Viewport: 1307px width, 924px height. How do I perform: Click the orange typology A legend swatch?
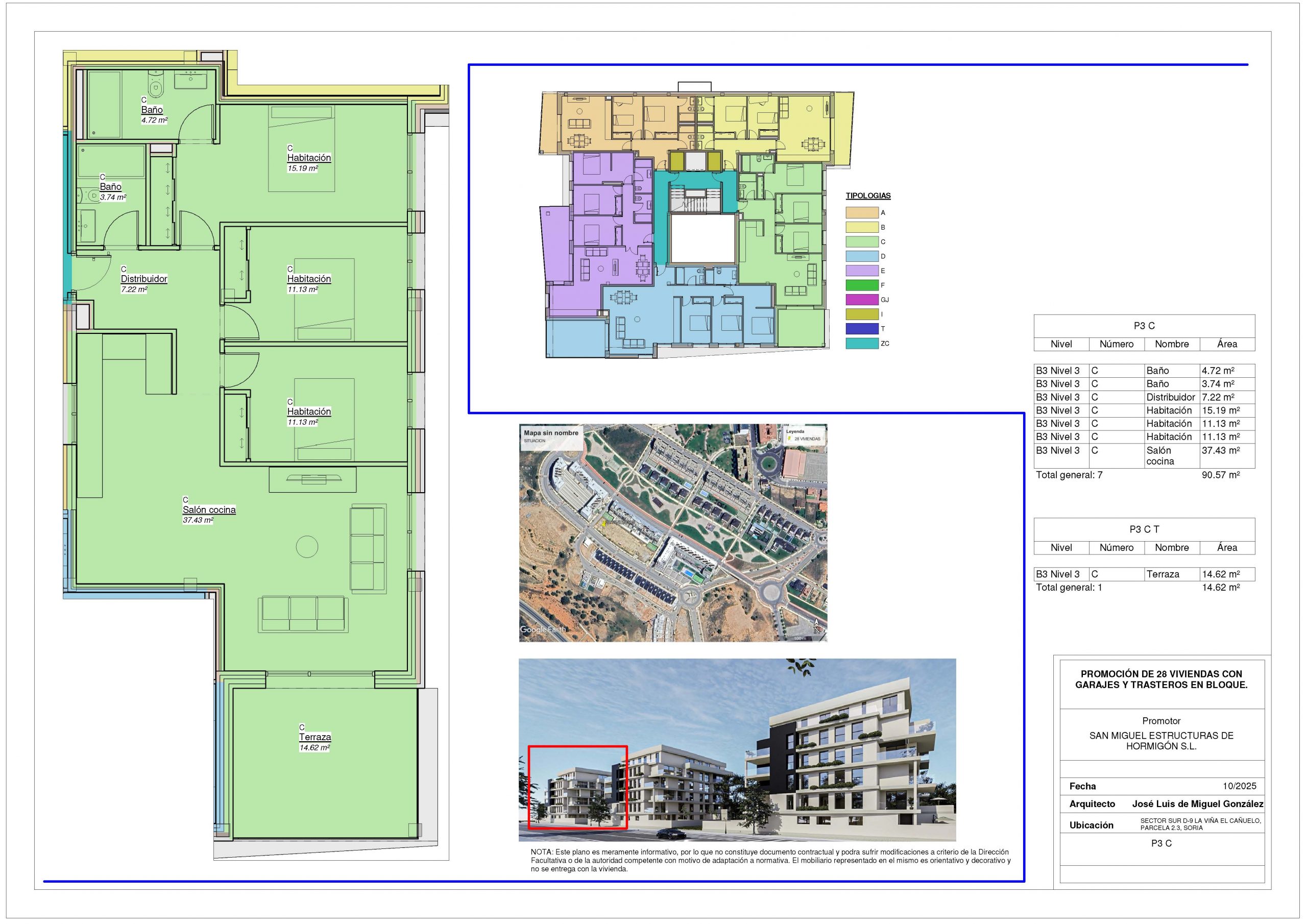pos(861,213)
